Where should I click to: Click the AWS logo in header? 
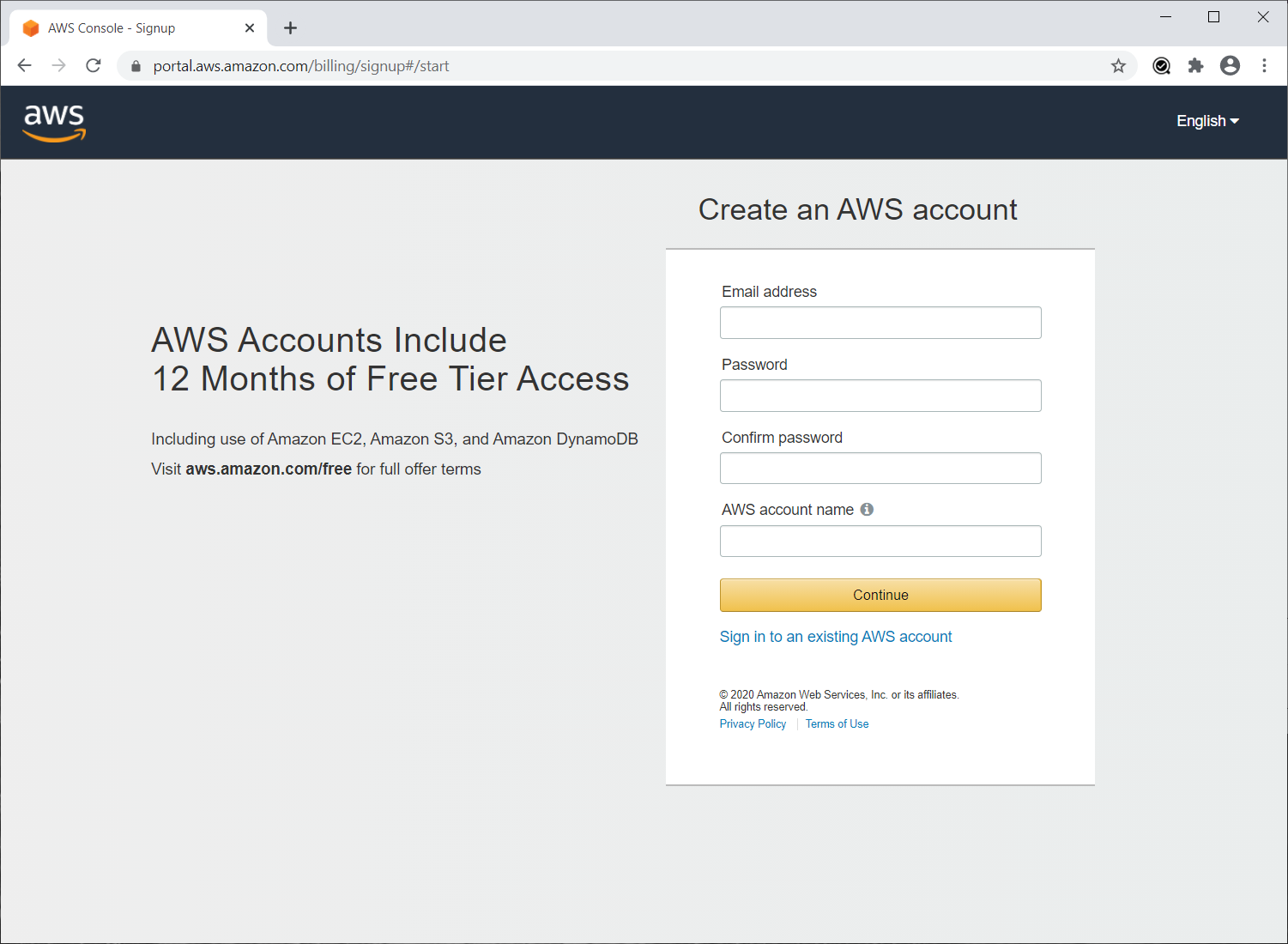pyautogui.click(x=54, y=123)
